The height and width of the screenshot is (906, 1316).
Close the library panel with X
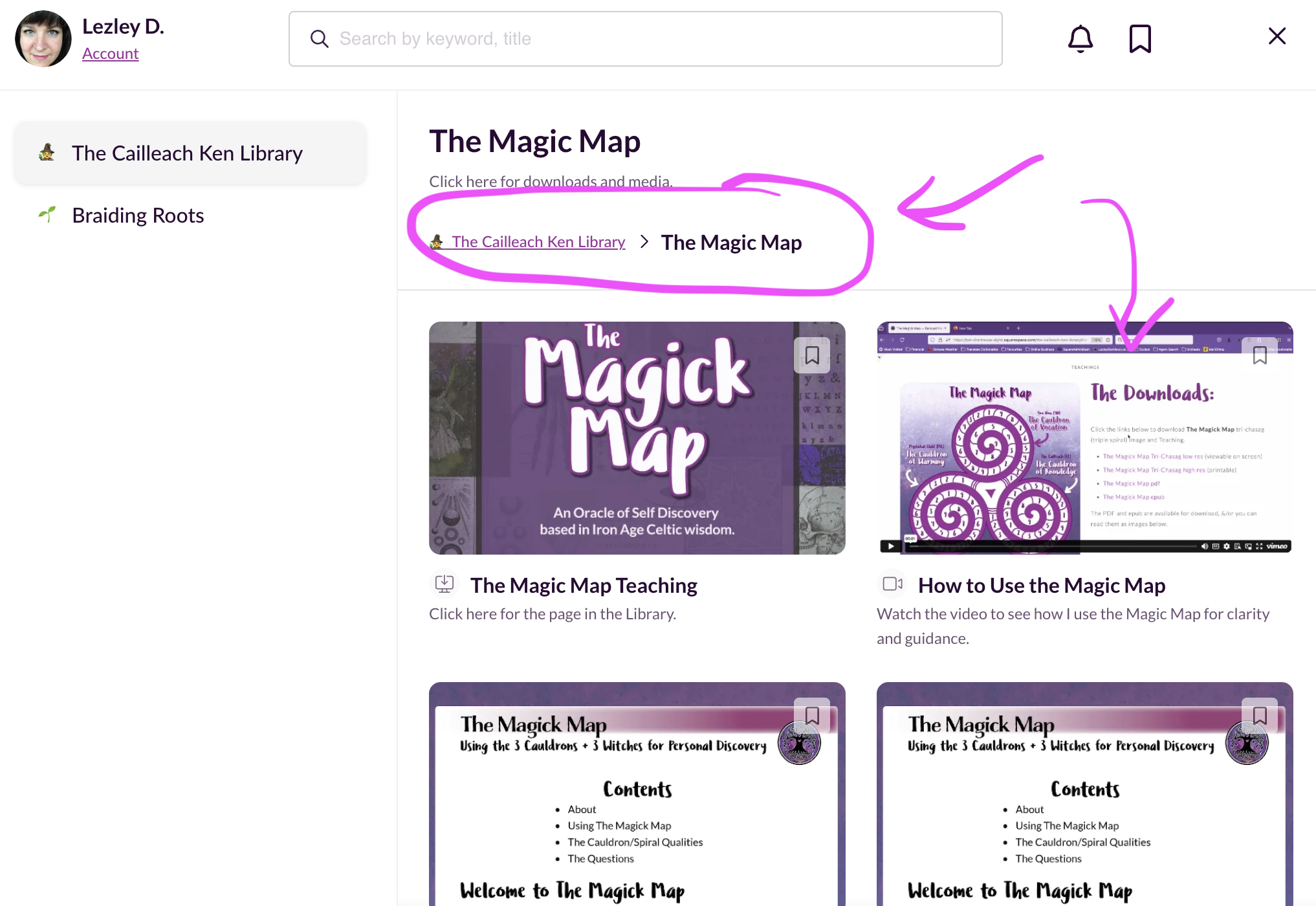coord(1277,36)
